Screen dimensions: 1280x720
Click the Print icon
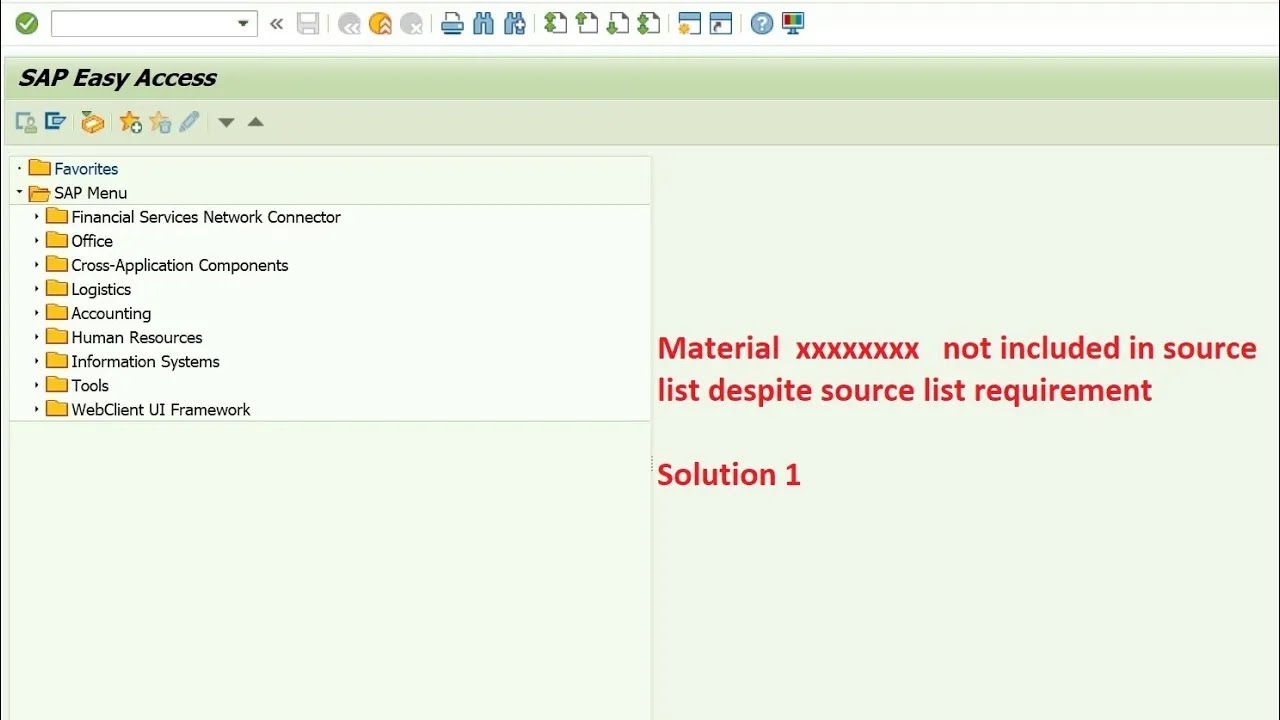pyautogui.click(x=452, y=24)
